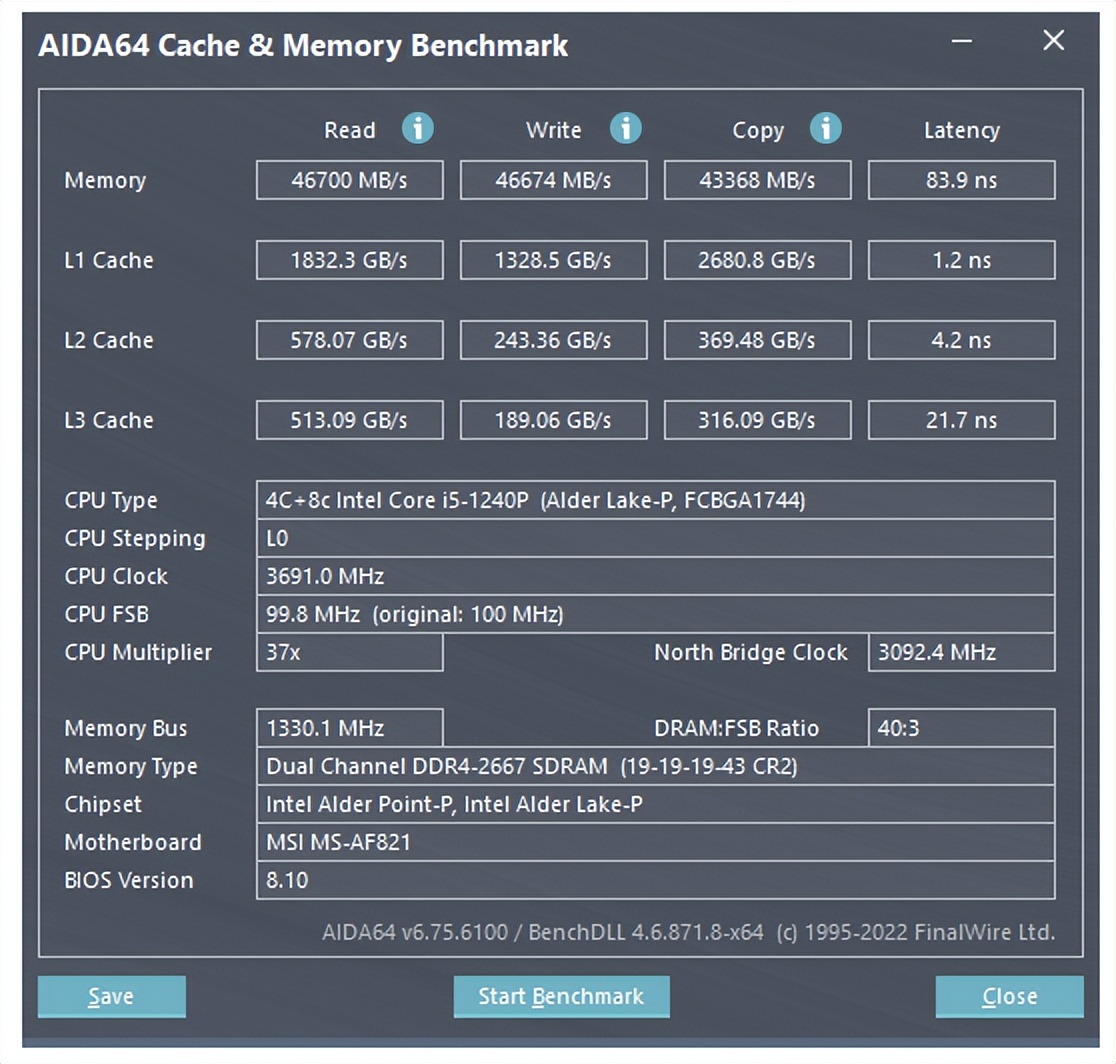Click the Save button

[111, 996]
